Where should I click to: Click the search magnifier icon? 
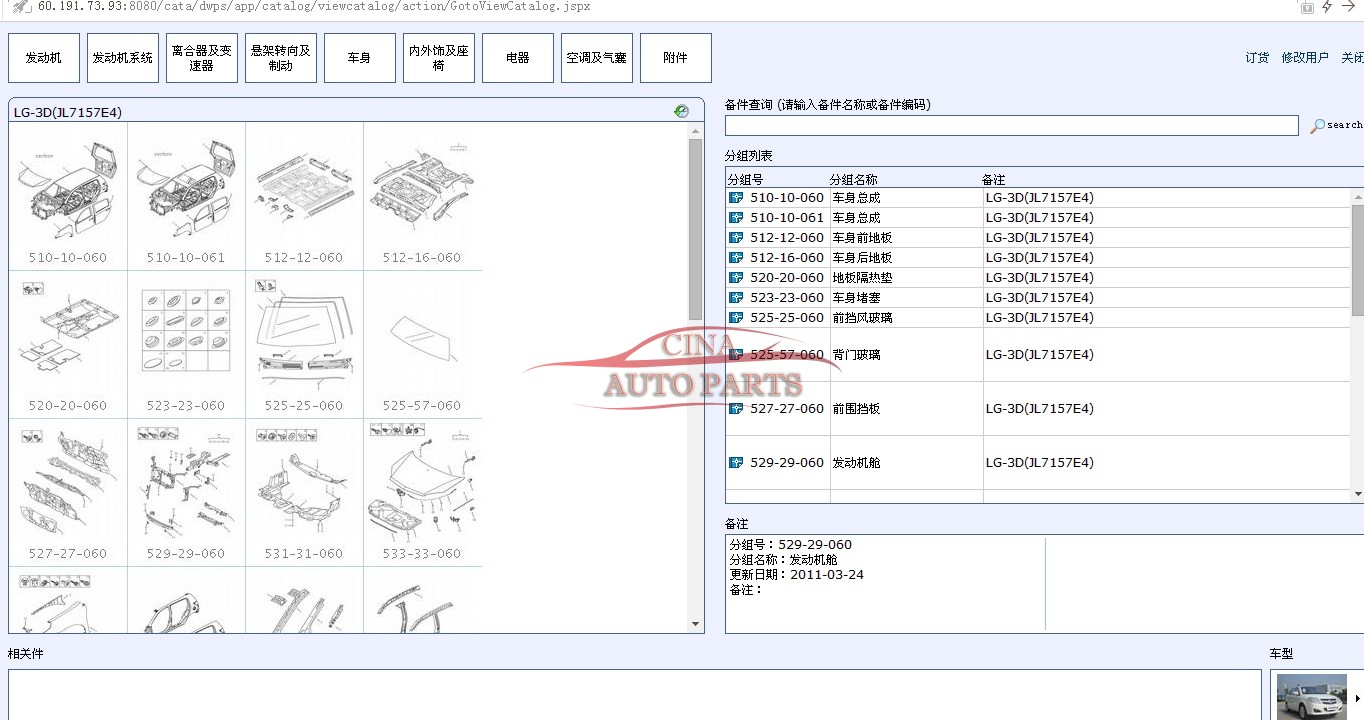point(1318,126)
